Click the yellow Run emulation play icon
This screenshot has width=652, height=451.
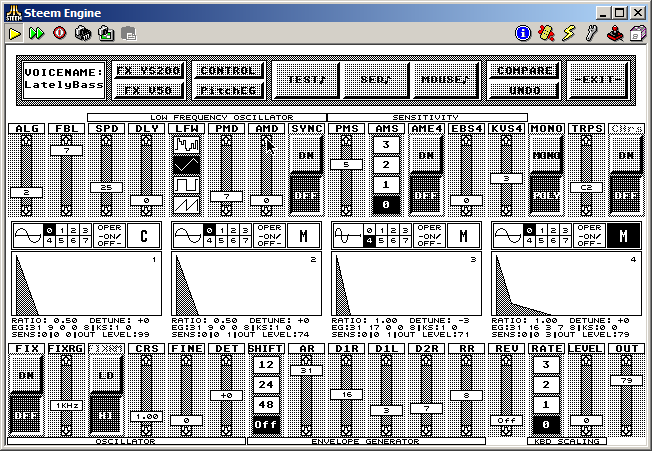[15, 33]
